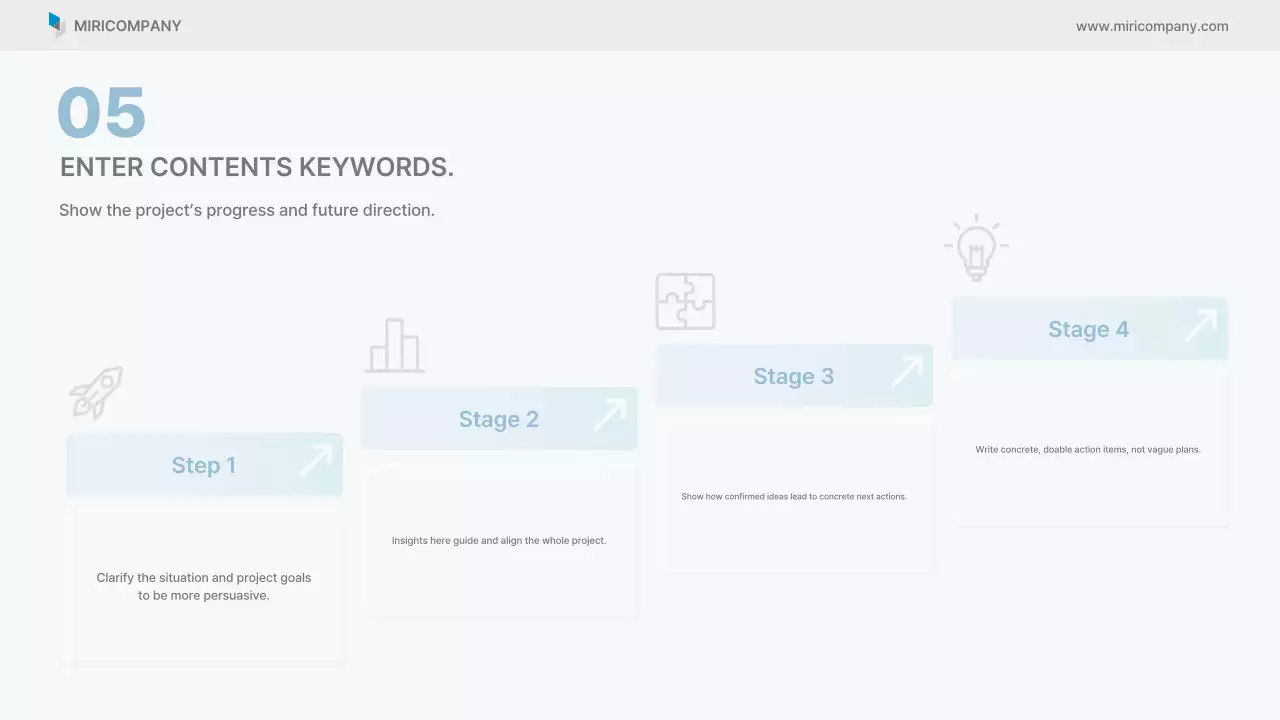This screenshot has width=1280, height=720.
Task: Select the Stage 3 header label
Action: tap(793, 376)
